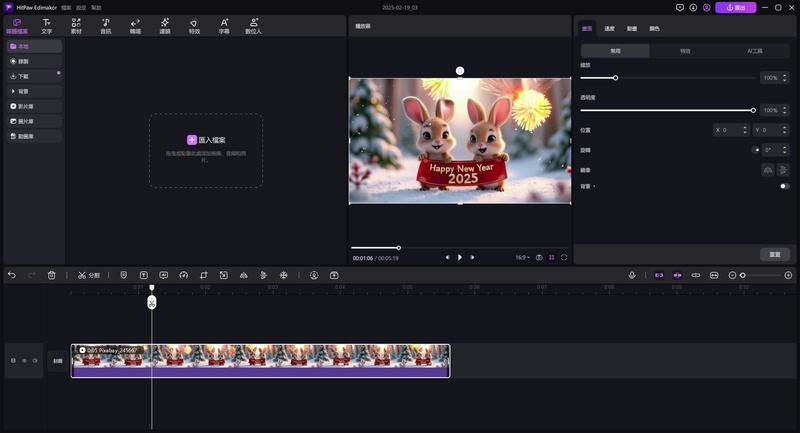Click the 重置 reset button
The height and width of the screenshot is (433, 800).
[x=774, y=254]
